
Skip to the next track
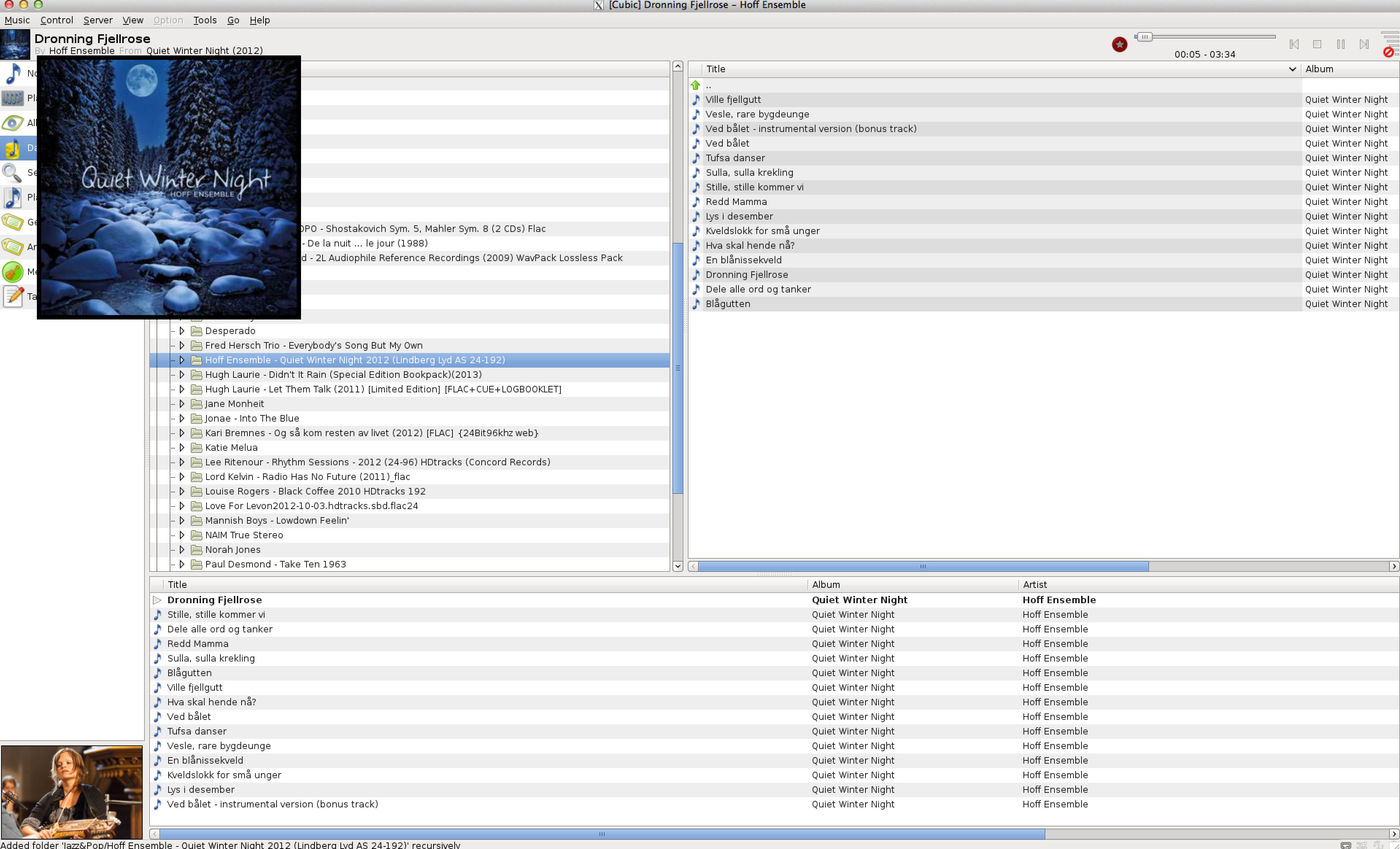pyautogui.click(x=1364, y=44)
